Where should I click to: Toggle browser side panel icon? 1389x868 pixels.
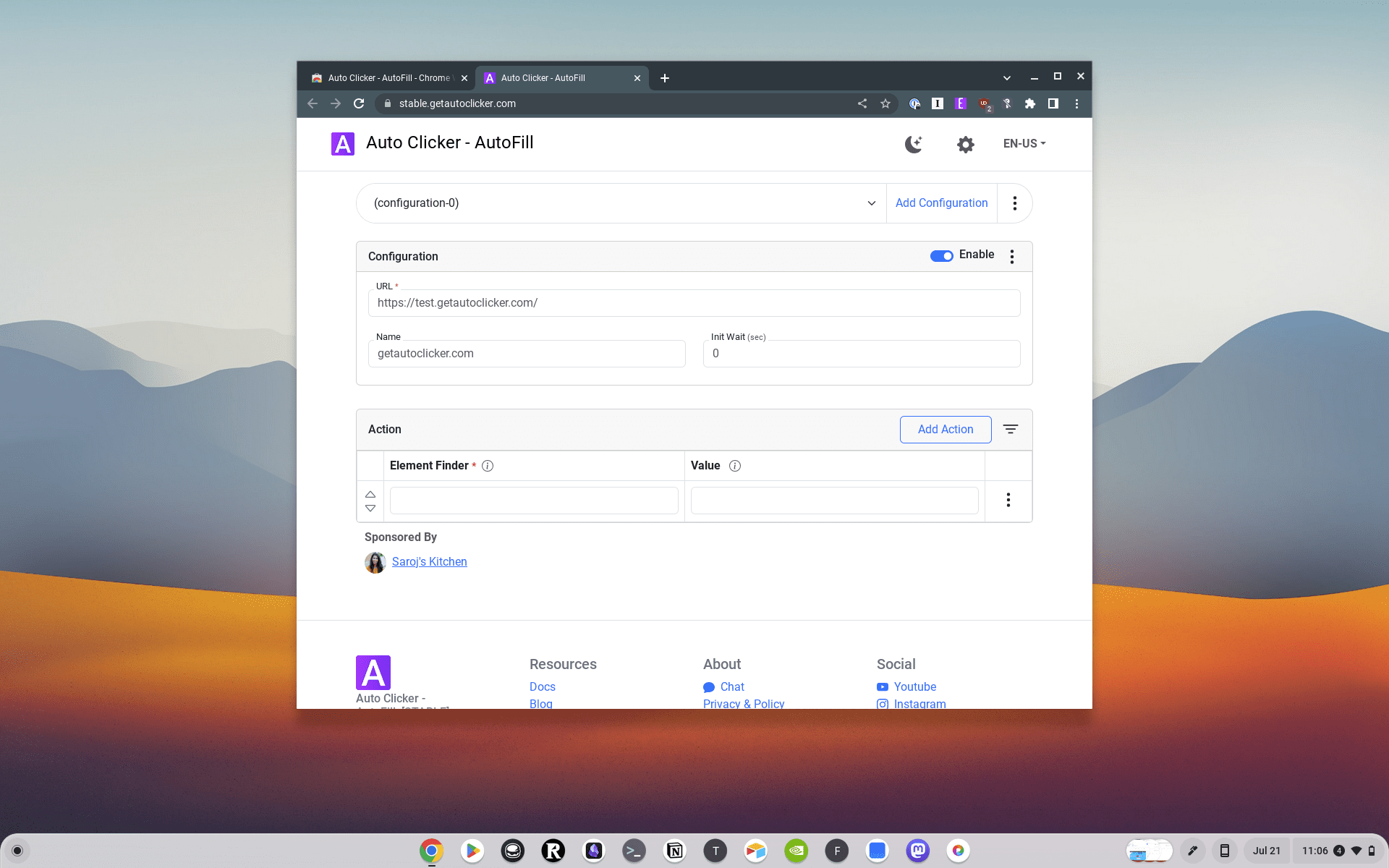[1053, 103]
